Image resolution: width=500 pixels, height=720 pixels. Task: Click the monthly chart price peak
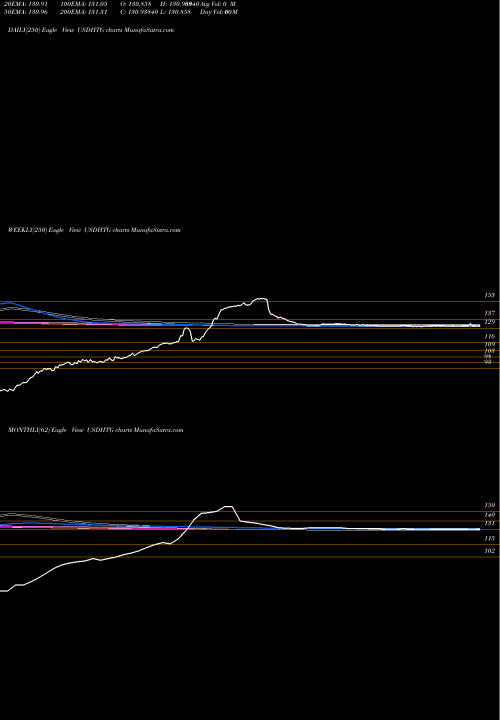click(x=228, y=506)
